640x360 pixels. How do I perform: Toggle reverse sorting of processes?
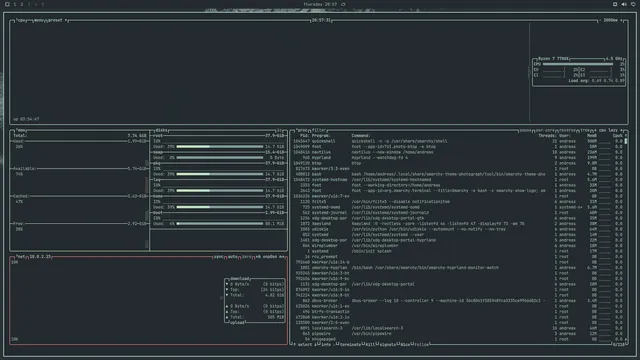[x=567, y=130]
